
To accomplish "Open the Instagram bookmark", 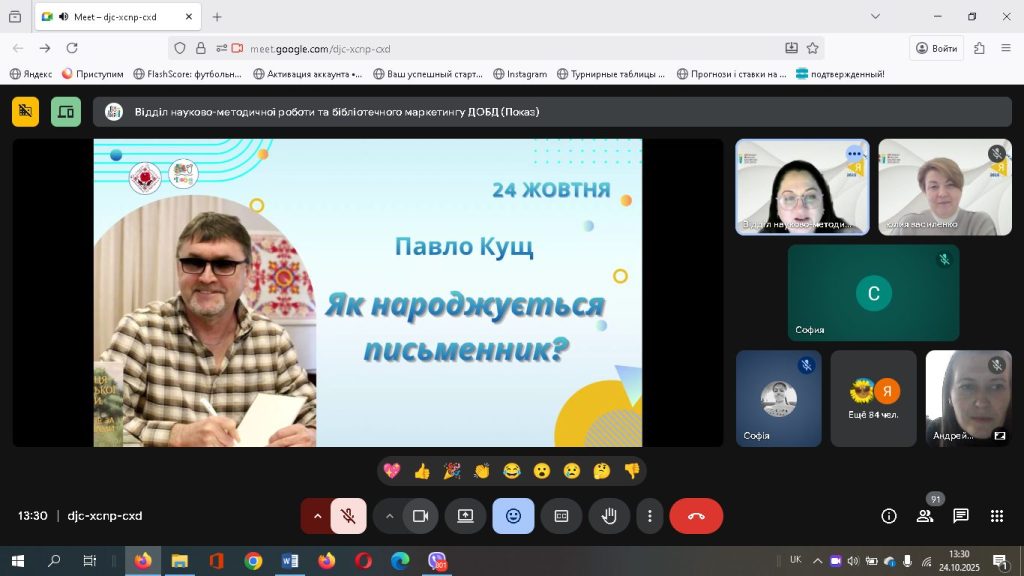I will [520, 73].
